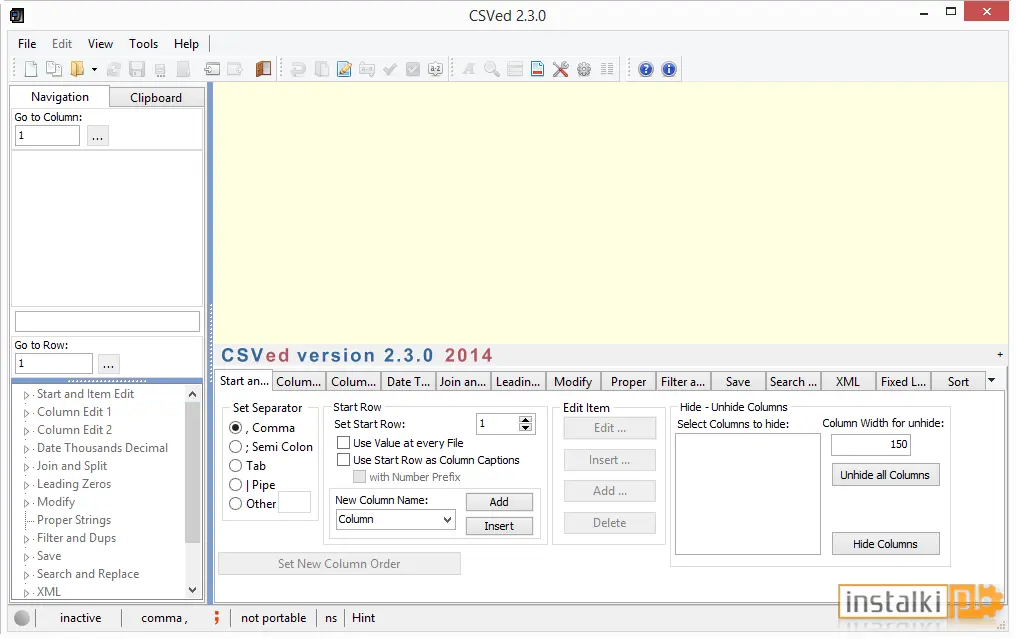This screenshot has width=1016, height=639.
Task: Click the Go to Column input field
Action: [x=47, y=135]
